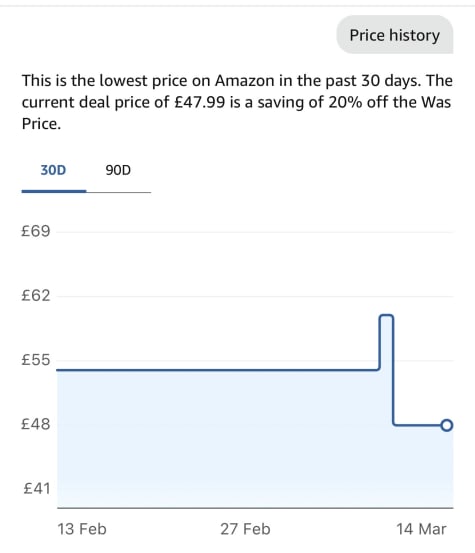Screen dimensions: 475x553
Task: Click the £62 axis label
Action: 36,296
